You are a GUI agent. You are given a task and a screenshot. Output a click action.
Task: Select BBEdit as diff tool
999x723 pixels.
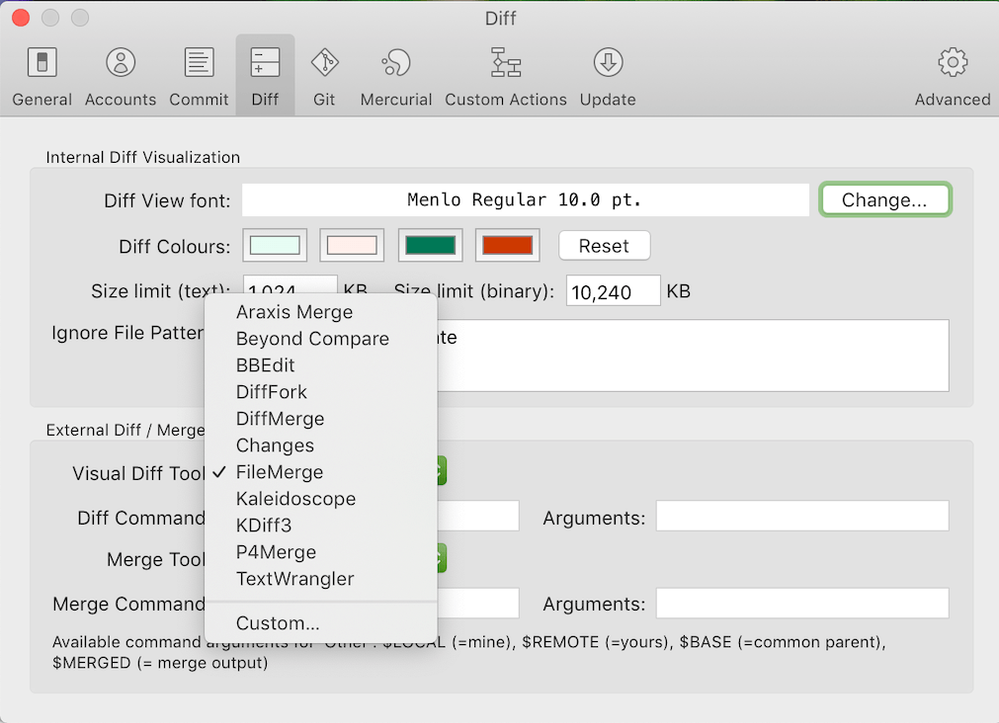point(321,366)
